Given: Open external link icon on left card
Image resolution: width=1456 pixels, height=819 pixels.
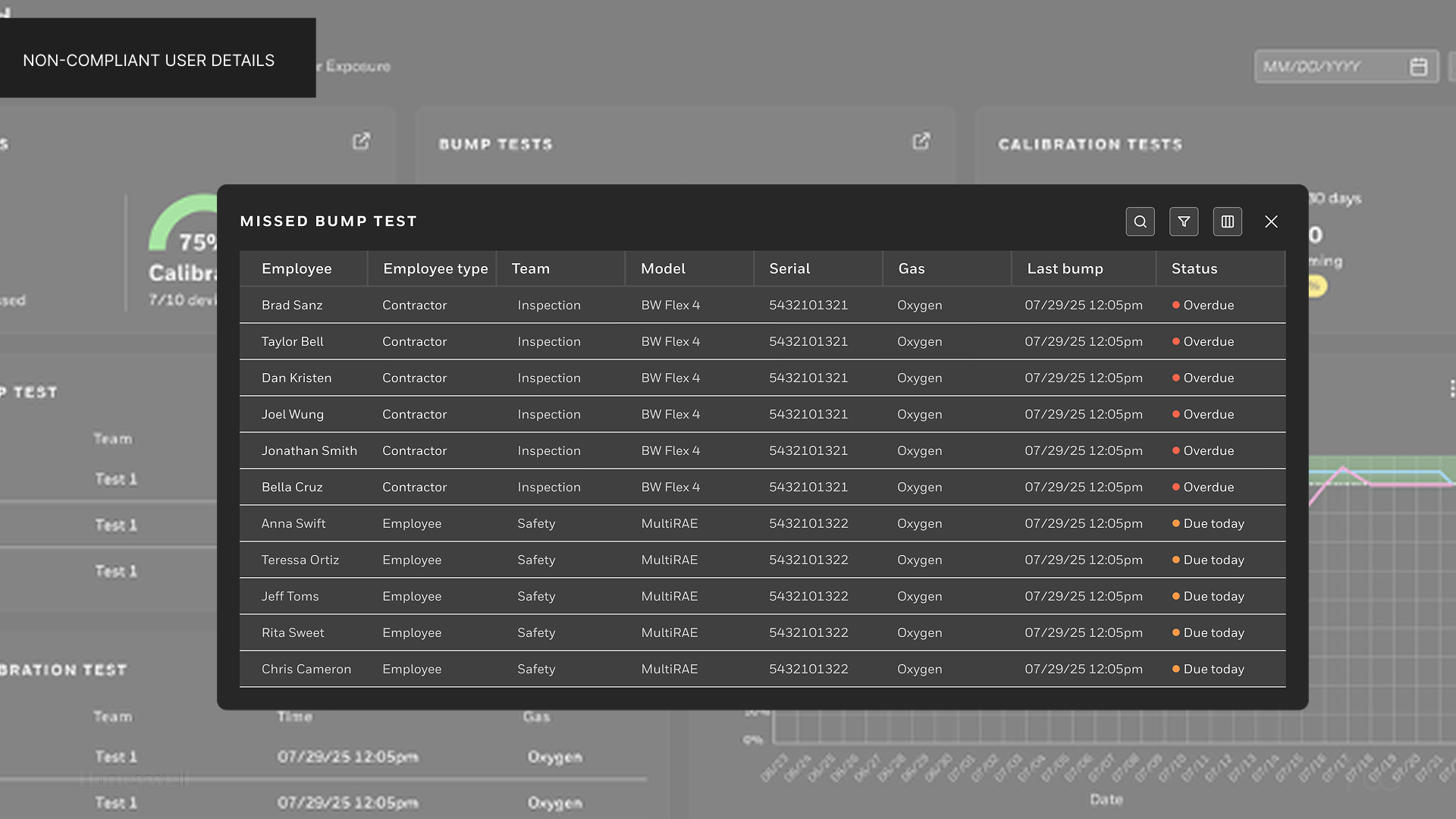Looking at the screenshot, I should [x=361, y=142].
